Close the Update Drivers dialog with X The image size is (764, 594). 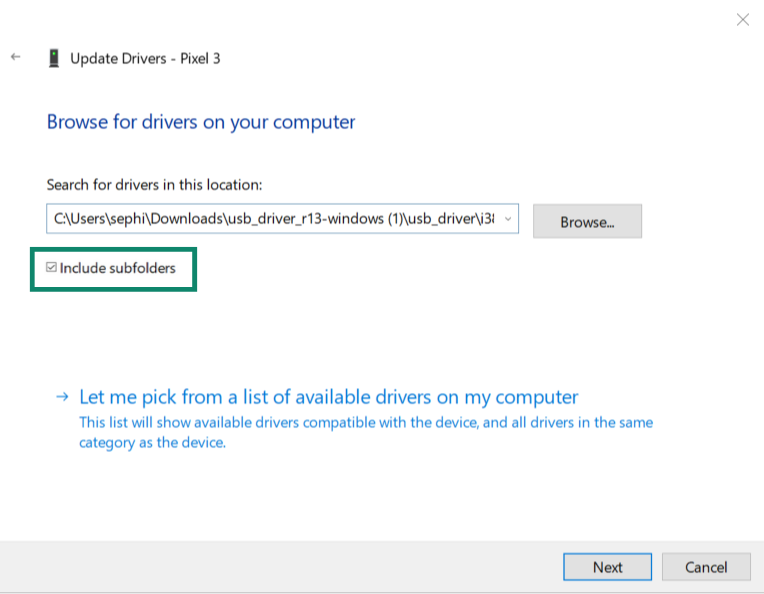click(x=742, y=19)
